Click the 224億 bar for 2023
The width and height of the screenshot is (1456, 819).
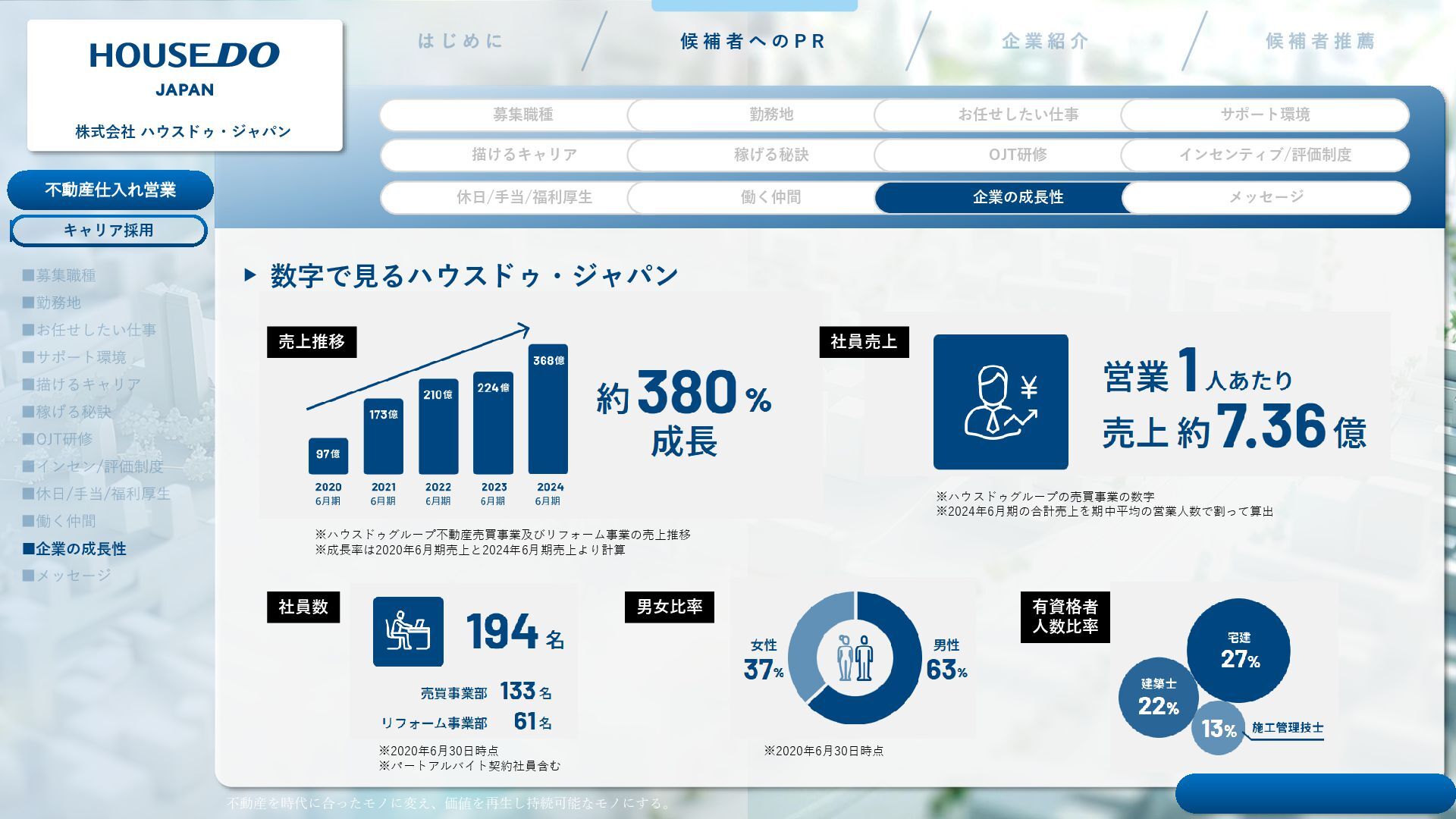click(x=493, y=423)
